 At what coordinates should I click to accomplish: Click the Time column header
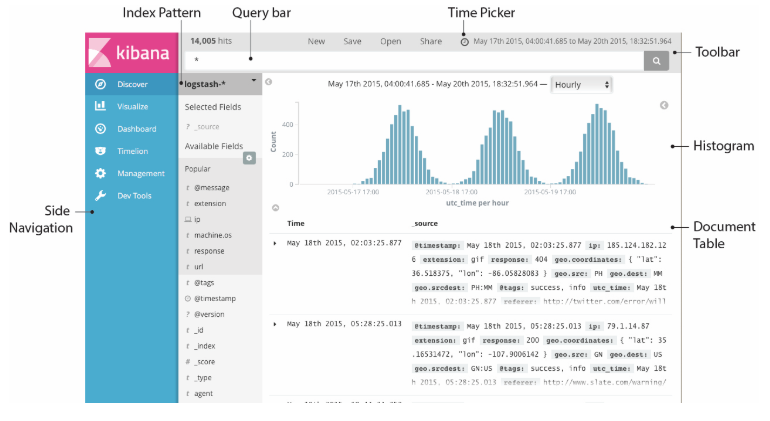[296, 223]
